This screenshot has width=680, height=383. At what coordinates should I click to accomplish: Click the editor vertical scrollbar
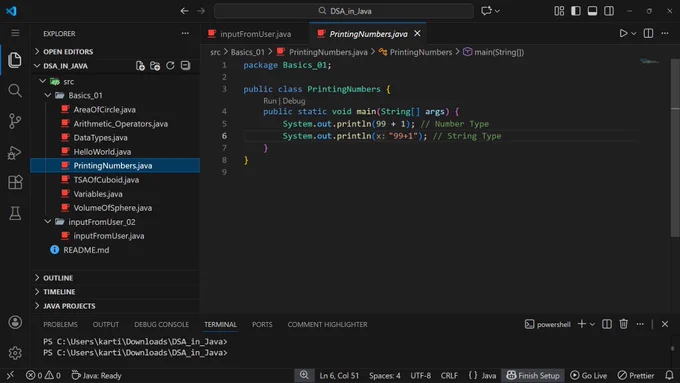click(x=675, y=147)
